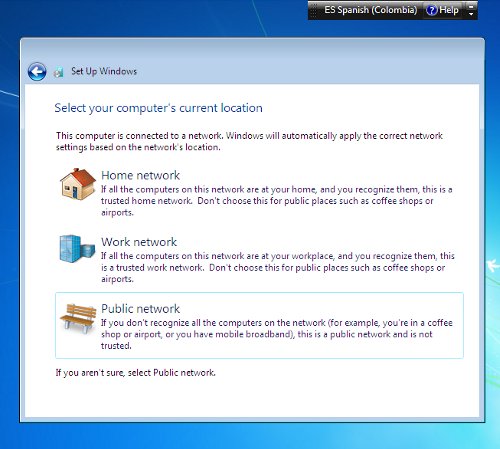Open the ES Spanish (Colombia) input language menu
Image resolution: width=500 pixels, height=449 pixels.
point(370,10)
